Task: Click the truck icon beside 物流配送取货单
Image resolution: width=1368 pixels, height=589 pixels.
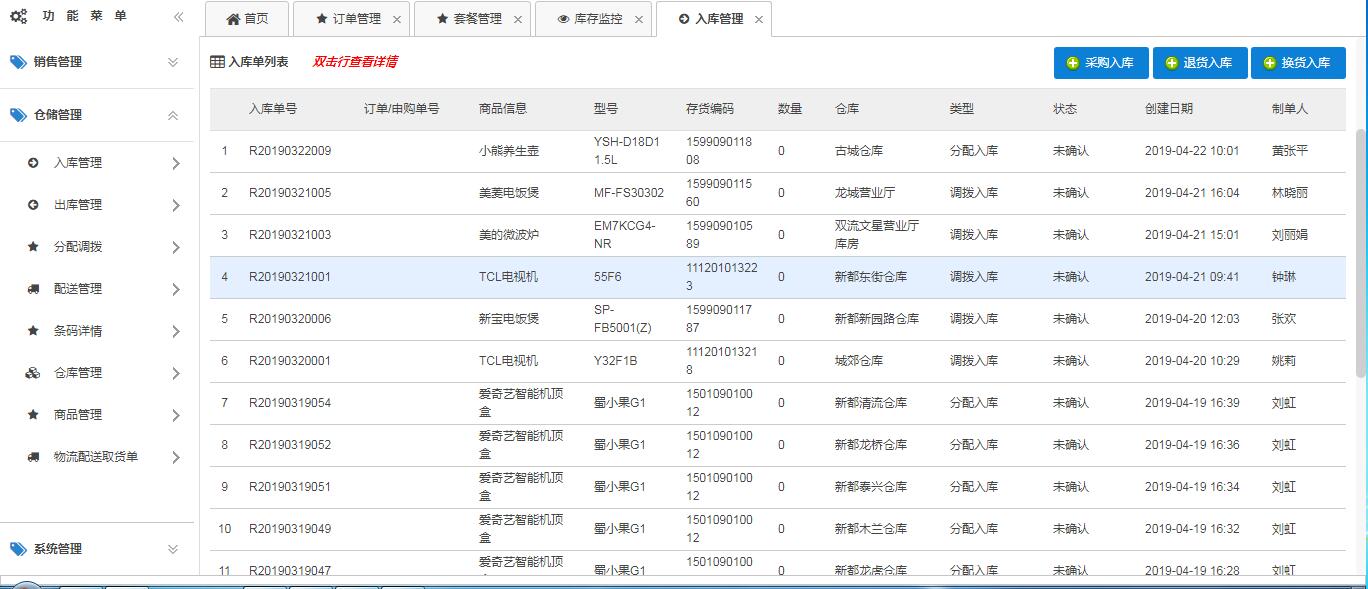Action: point(33,457)
